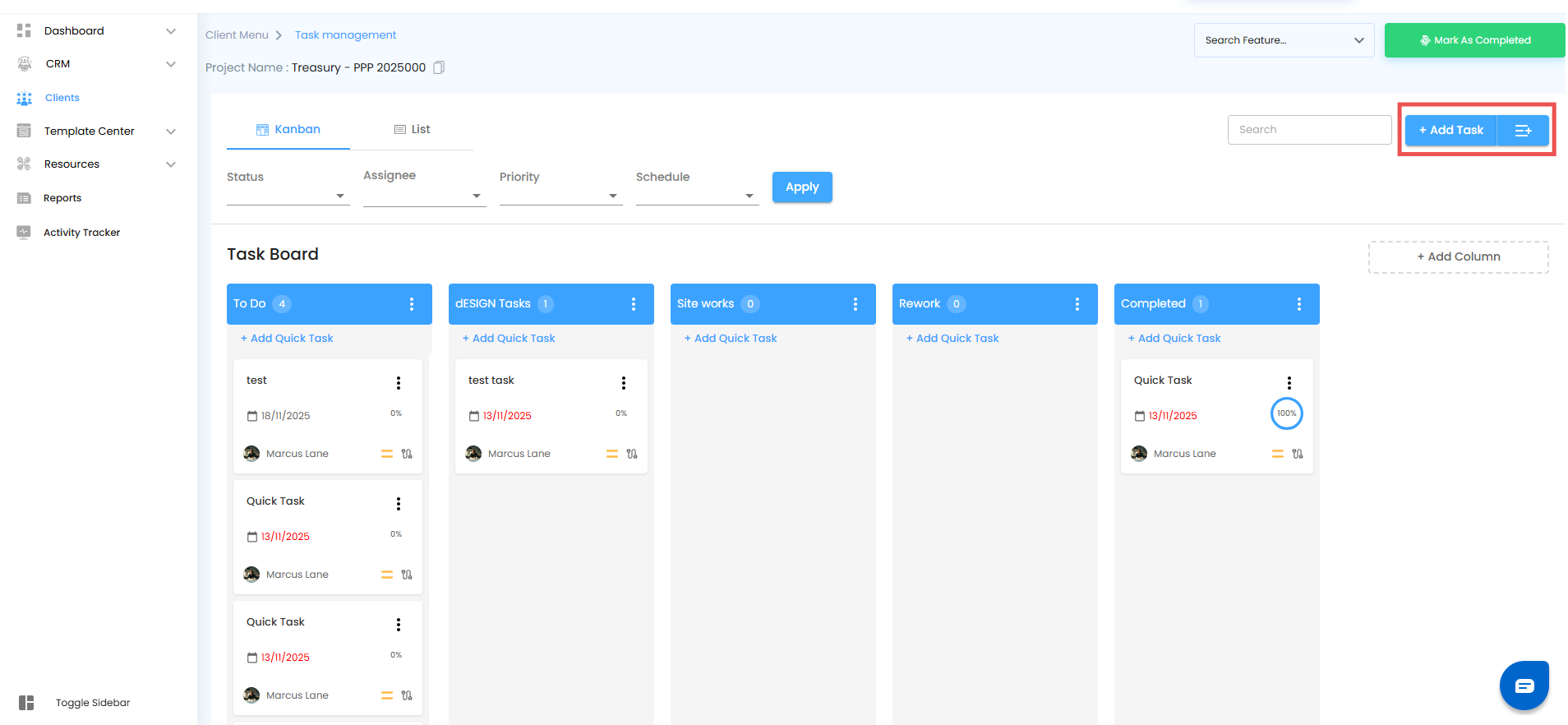Click subtask icon on Completed Quick Task card

click(x=1298, y=454)
